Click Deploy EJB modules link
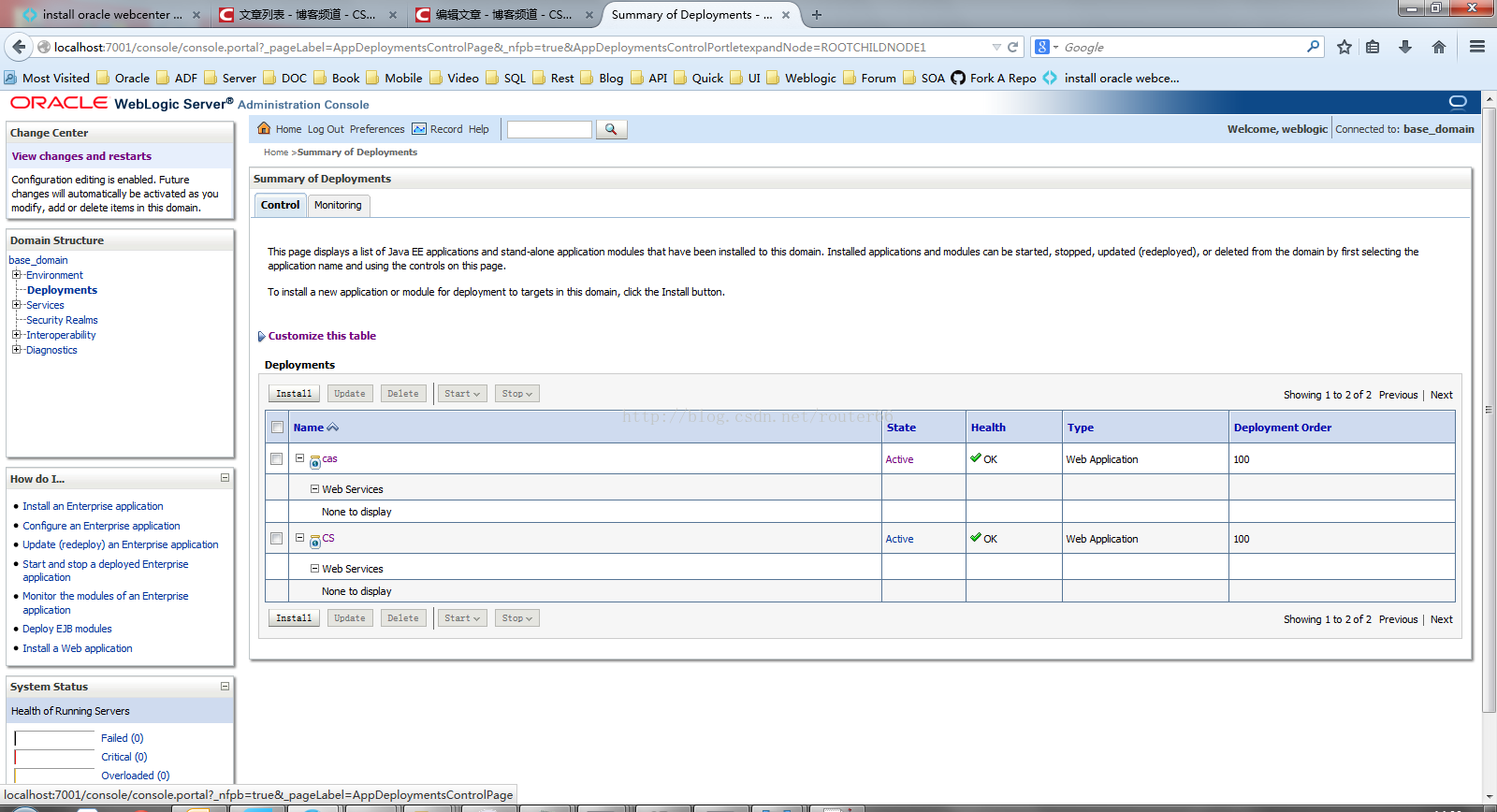Viewport: 1497px width, 812px height. click(67, 629)
